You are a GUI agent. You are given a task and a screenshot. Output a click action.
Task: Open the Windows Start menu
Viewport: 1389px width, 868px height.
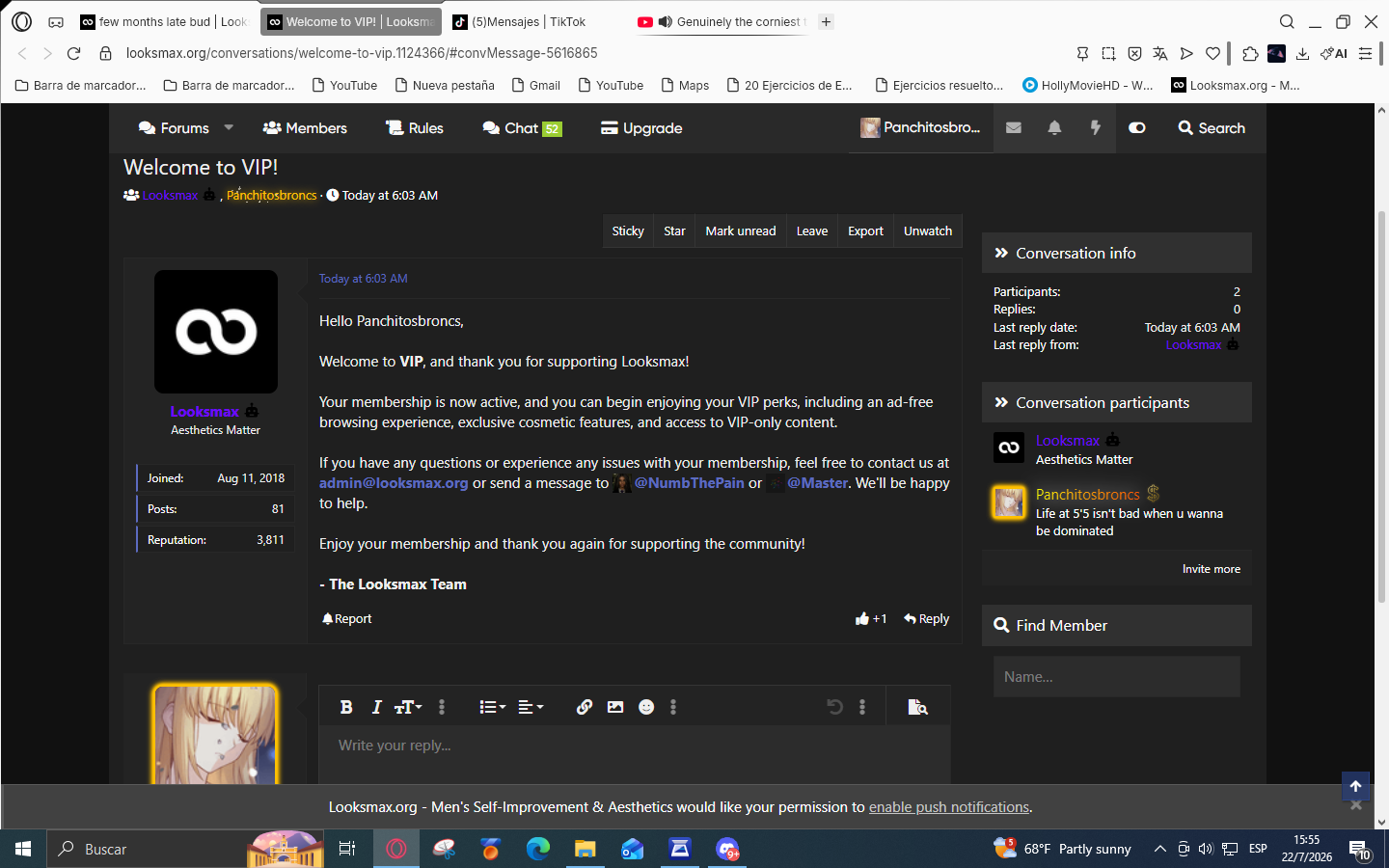[23, 849]
